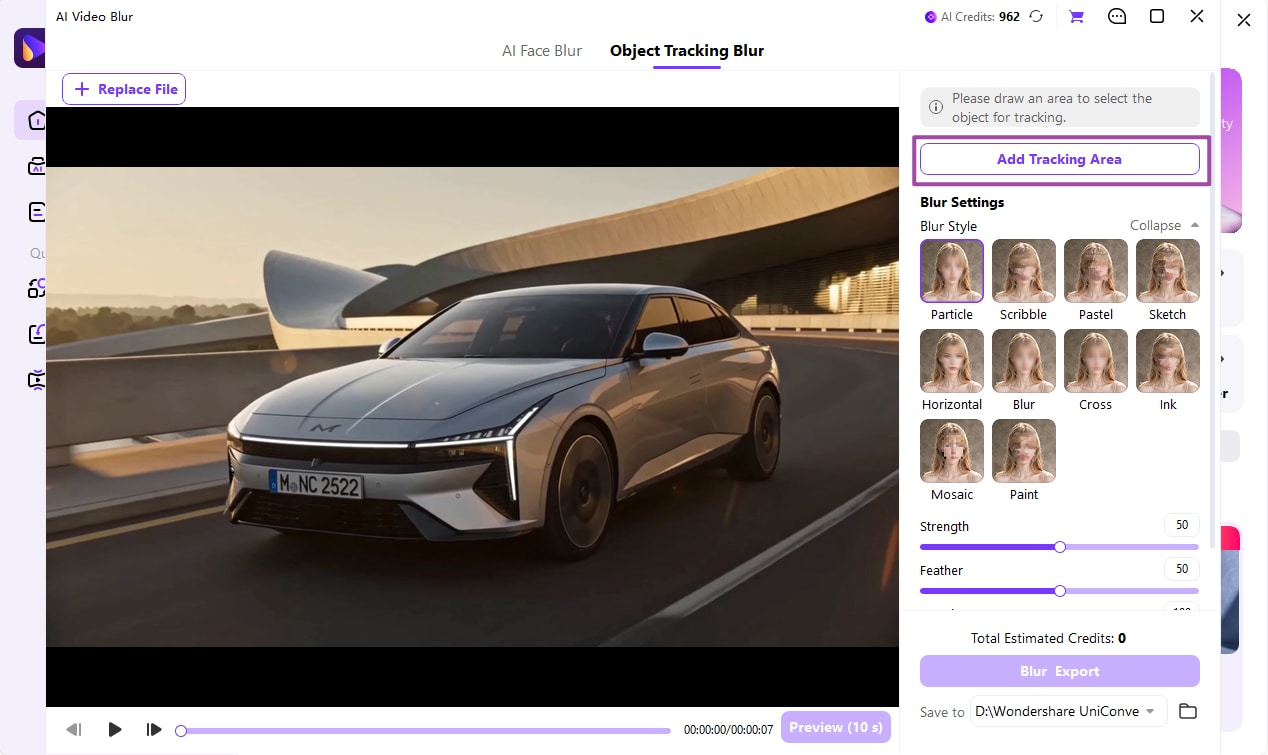The height and width of the screenshot is (755, 1268).
Task: Select the plain Blur style thumbnail
Action: click(1024, 360)
